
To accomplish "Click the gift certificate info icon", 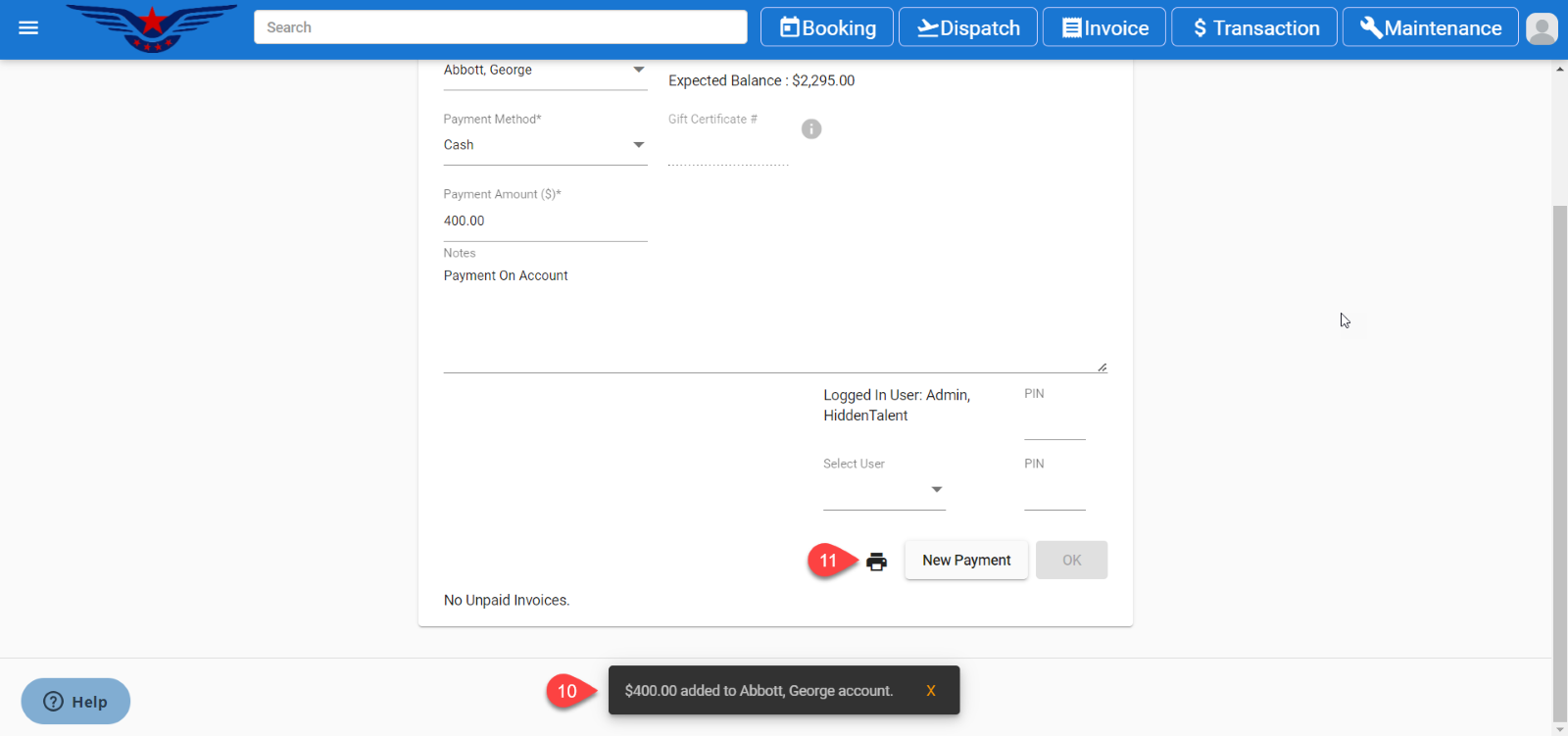I will [811, 129].
